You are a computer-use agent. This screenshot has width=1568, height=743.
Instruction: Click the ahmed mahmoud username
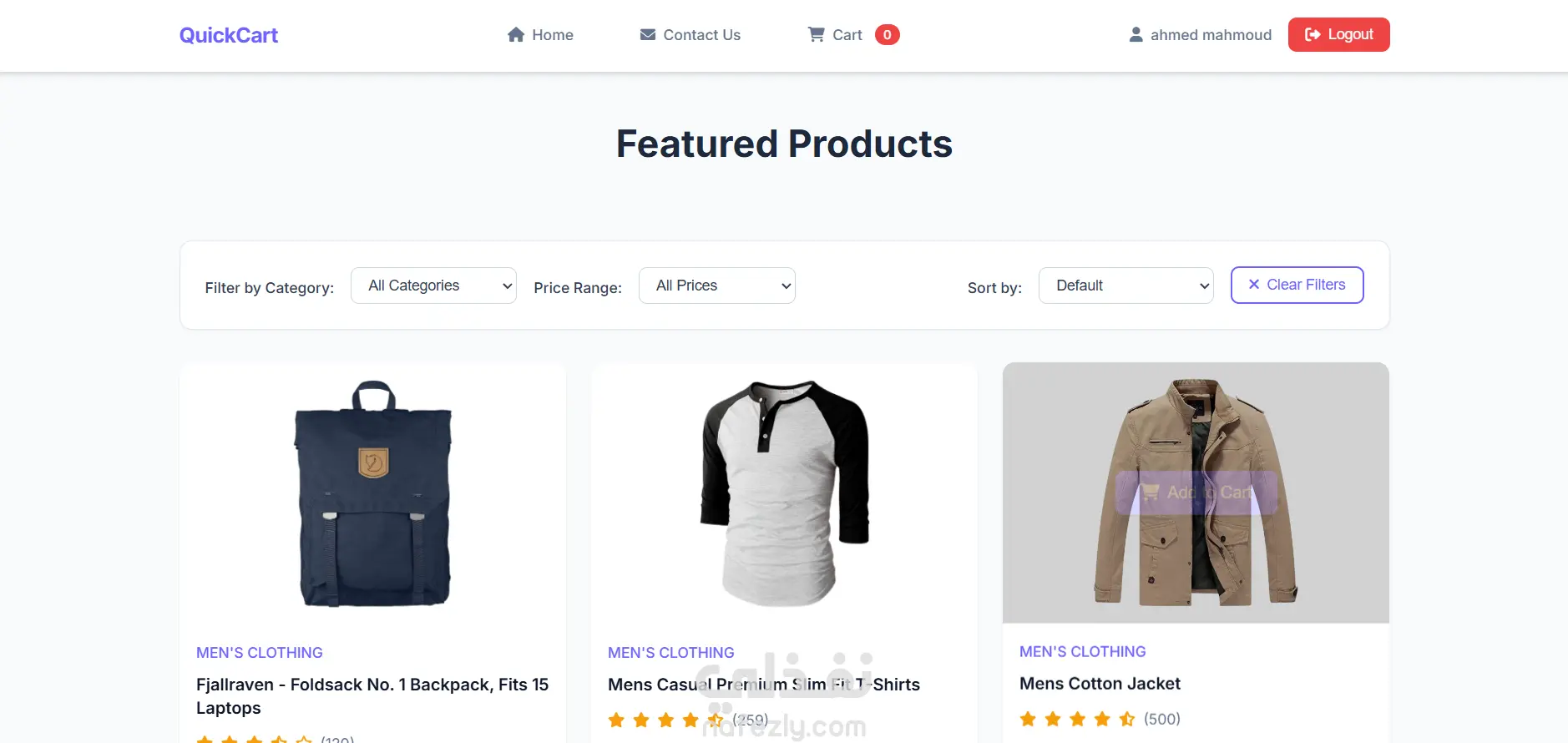[1211, 35]
